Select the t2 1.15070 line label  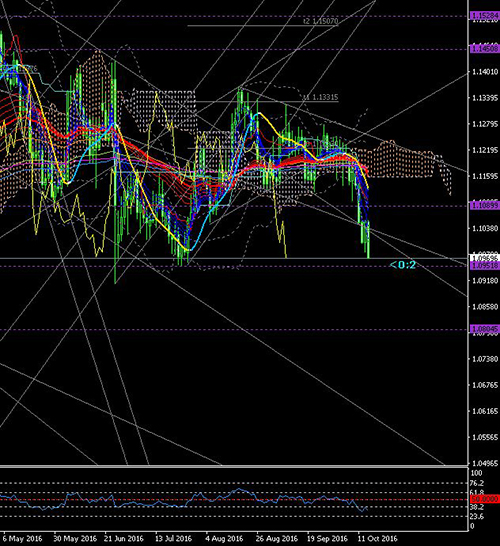(x=320, y=21)
